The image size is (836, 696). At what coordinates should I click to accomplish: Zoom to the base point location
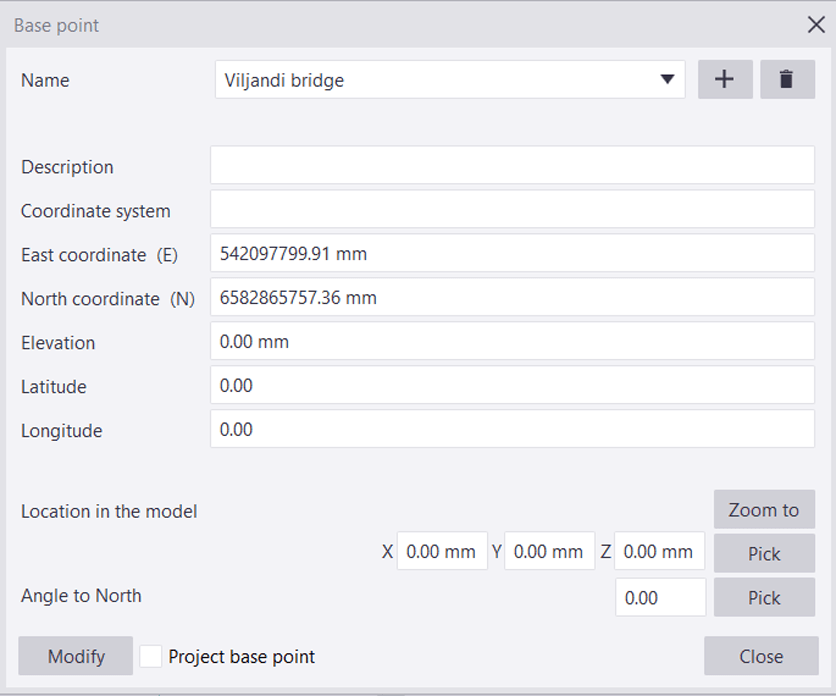764,509
